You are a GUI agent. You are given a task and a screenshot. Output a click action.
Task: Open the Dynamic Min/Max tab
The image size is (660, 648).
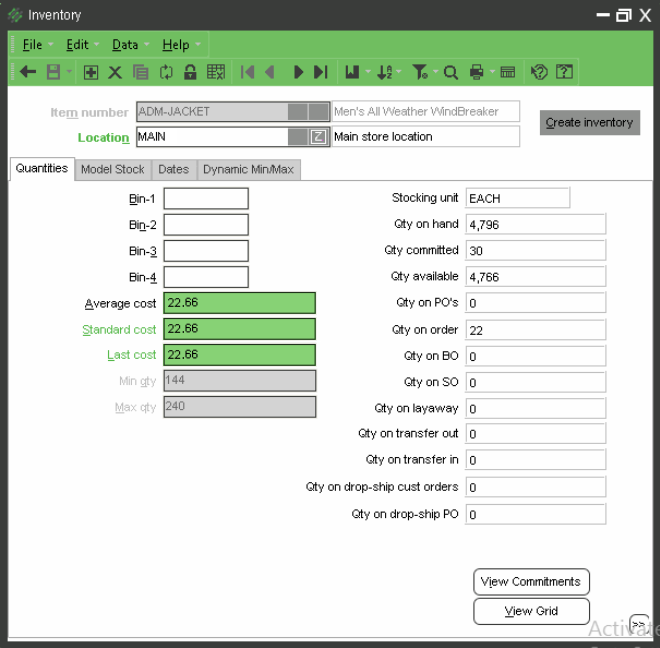click(248, 169)
